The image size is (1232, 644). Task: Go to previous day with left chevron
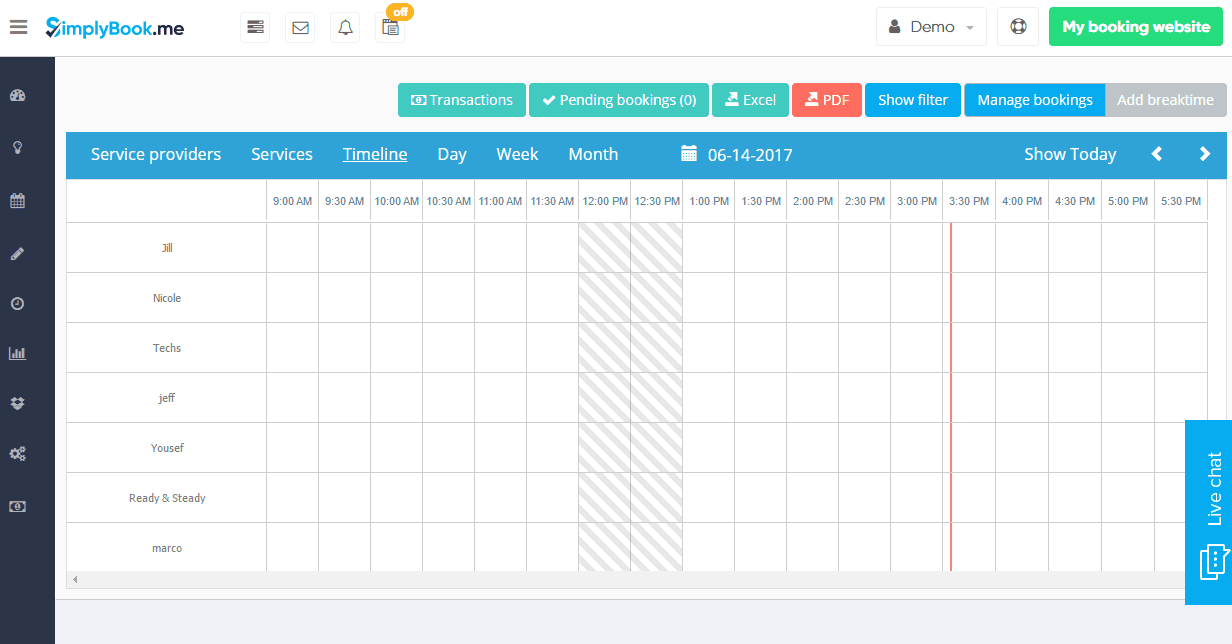[x=1156, y=154]
